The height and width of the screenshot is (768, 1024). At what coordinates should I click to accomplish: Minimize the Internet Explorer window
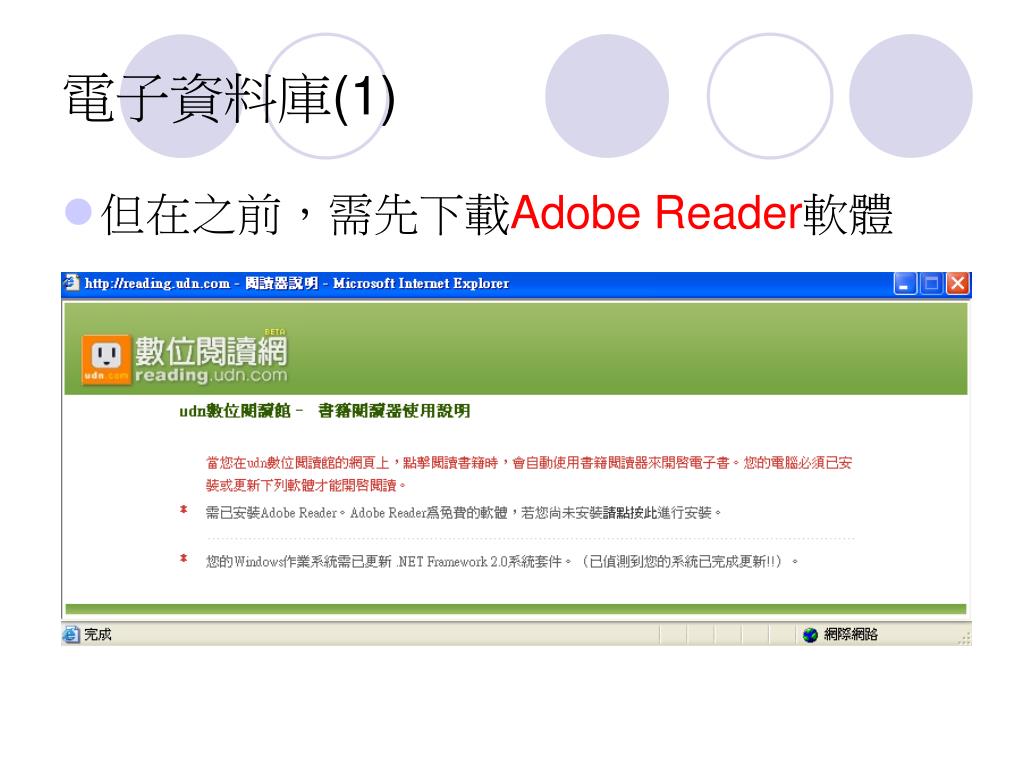[x=905, y=284]
